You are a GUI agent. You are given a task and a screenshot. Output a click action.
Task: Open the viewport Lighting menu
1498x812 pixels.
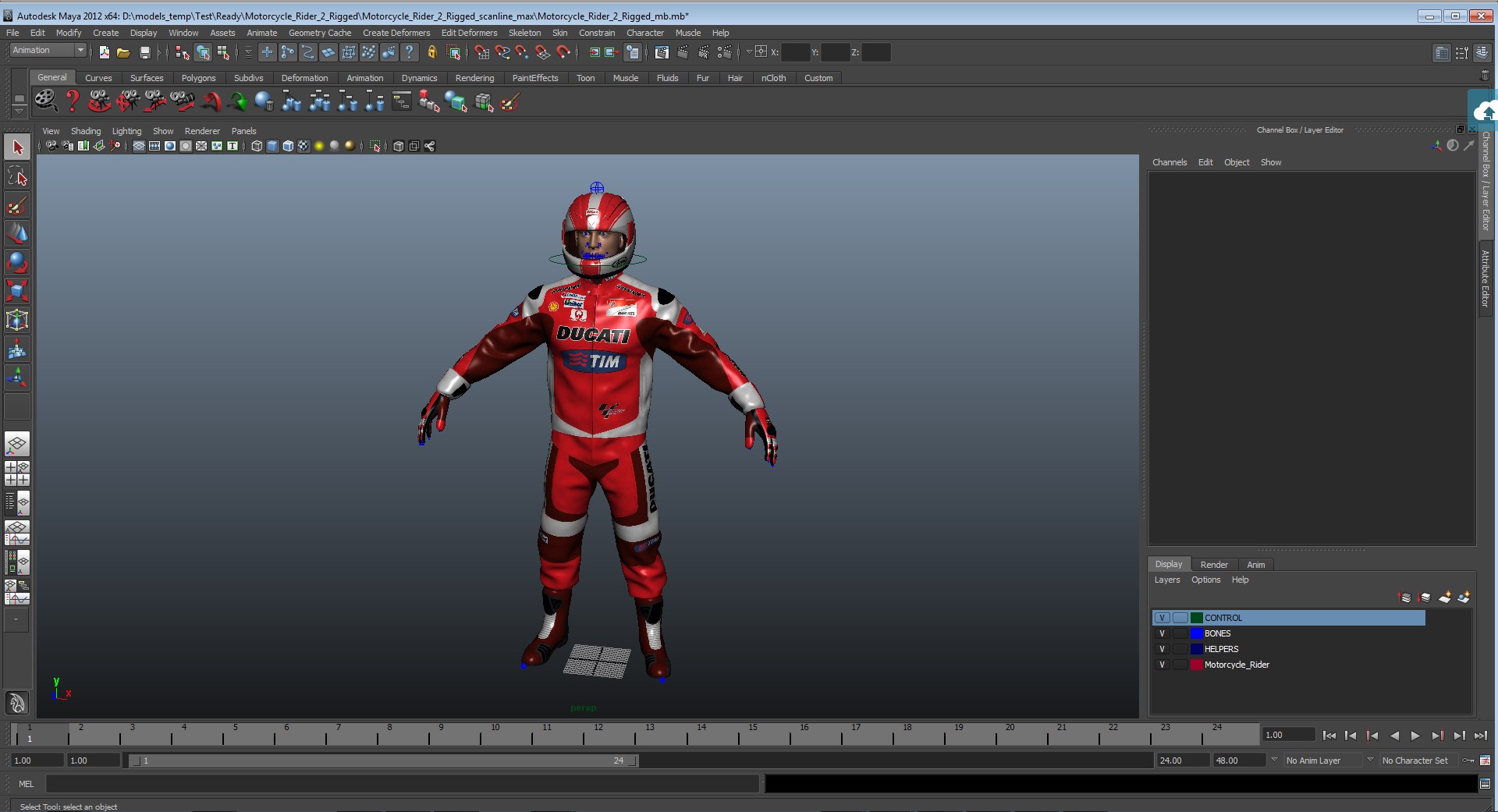coord(126,131)
